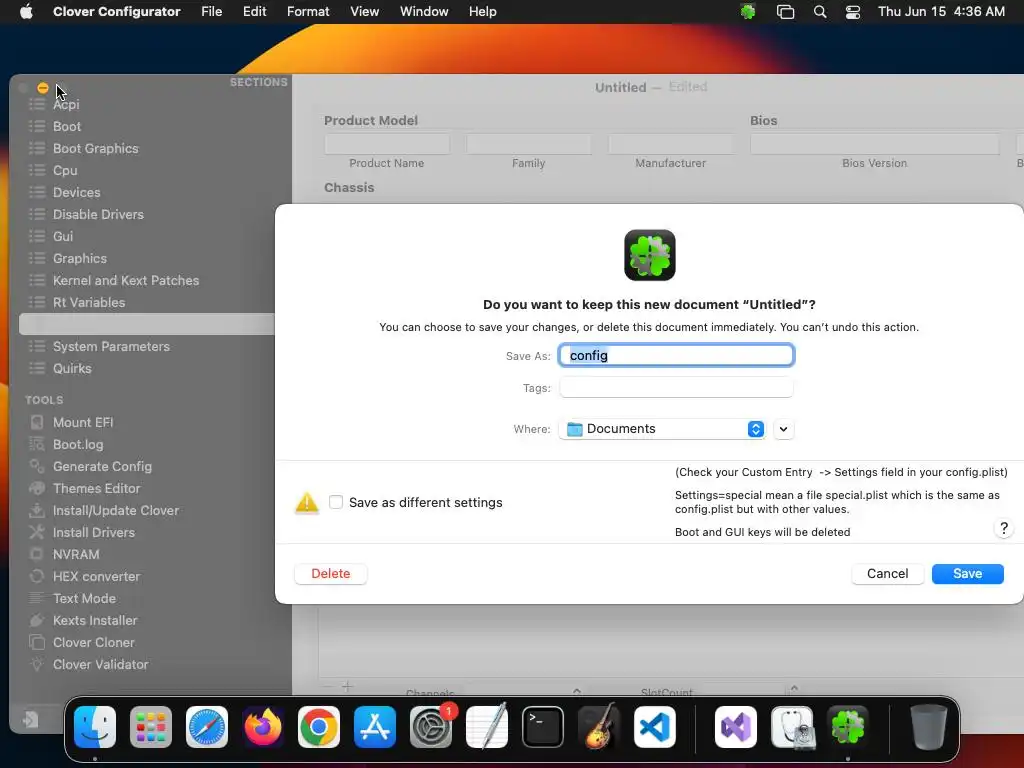Open the Window menu
This screenshot has height=768, width=1024.
coord(424,12)
